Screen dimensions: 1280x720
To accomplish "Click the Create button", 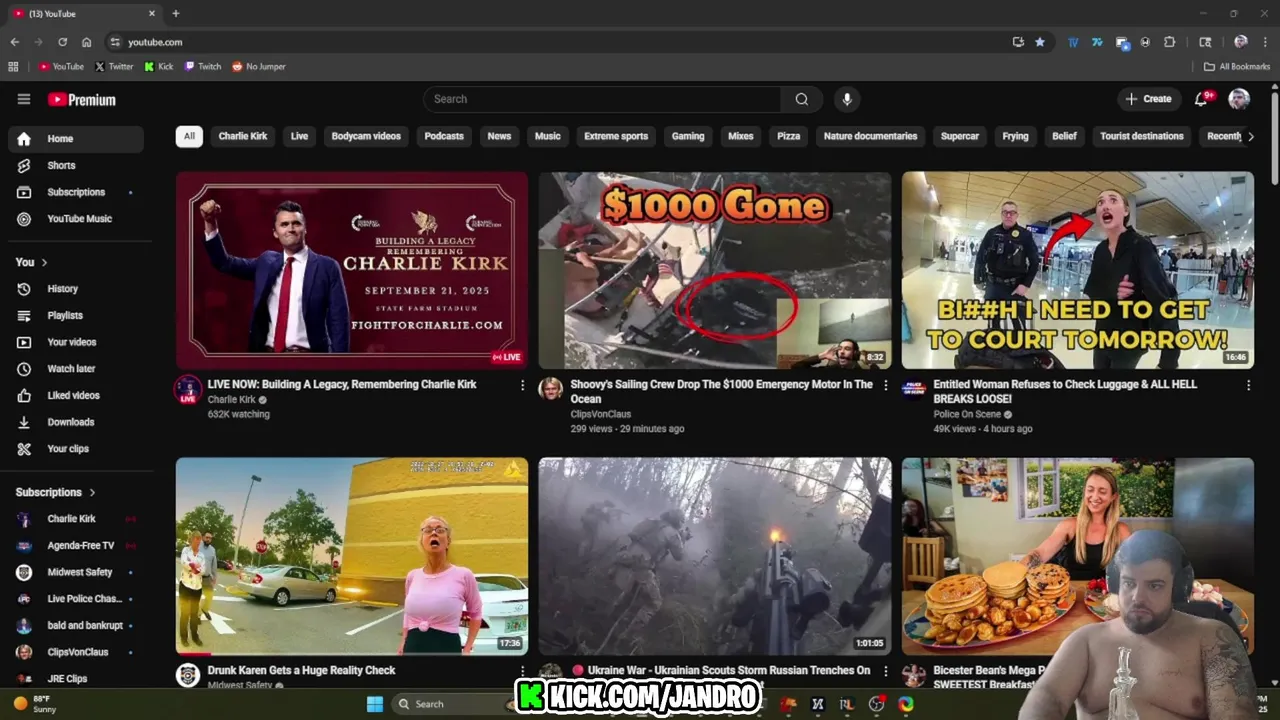I will pos(1148,99).
